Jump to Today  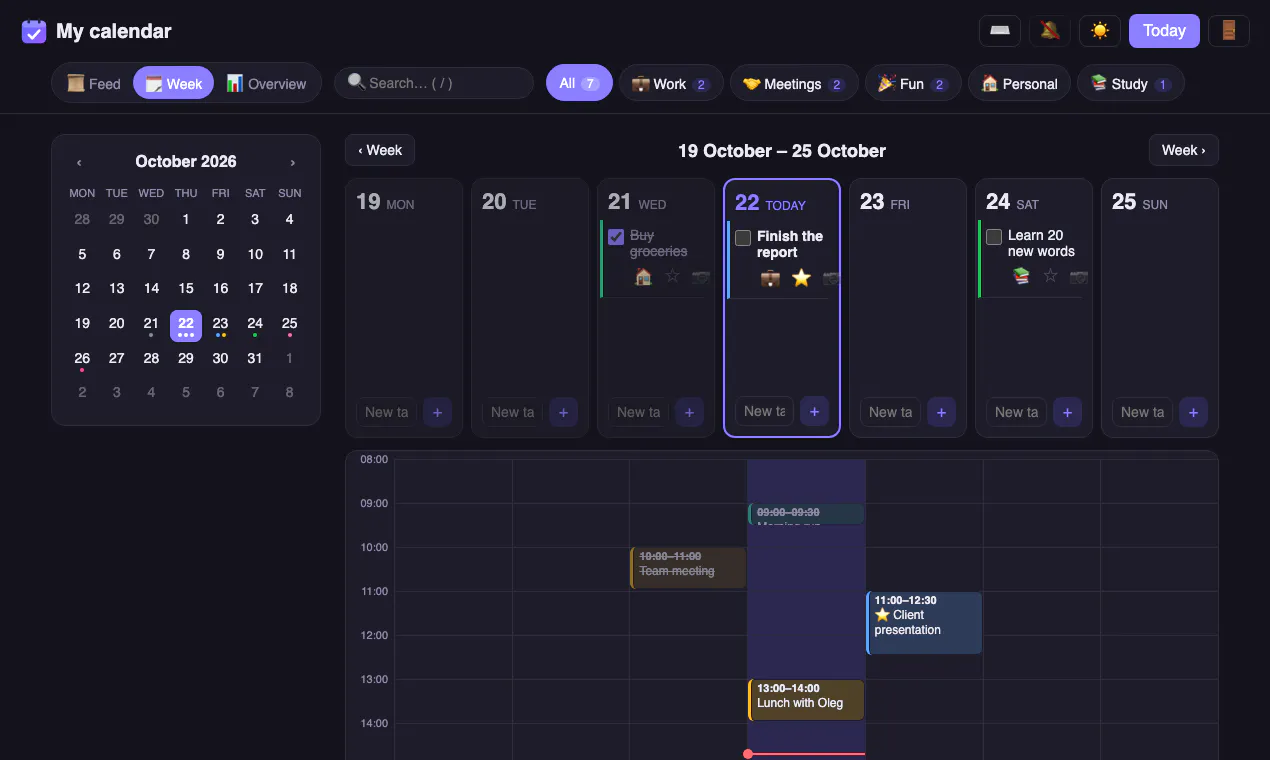click(1164, 31)
